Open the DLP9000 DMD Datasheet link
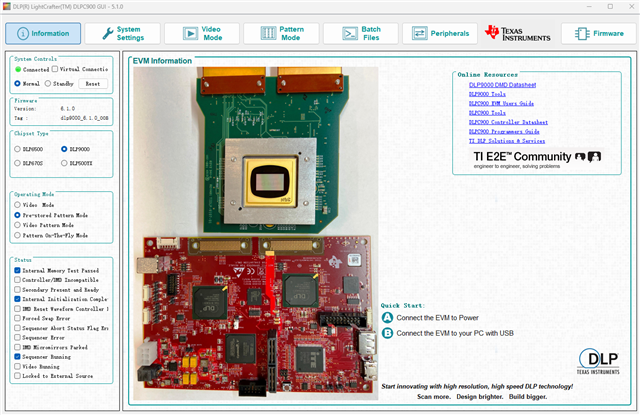 click(x=502, y=85)
